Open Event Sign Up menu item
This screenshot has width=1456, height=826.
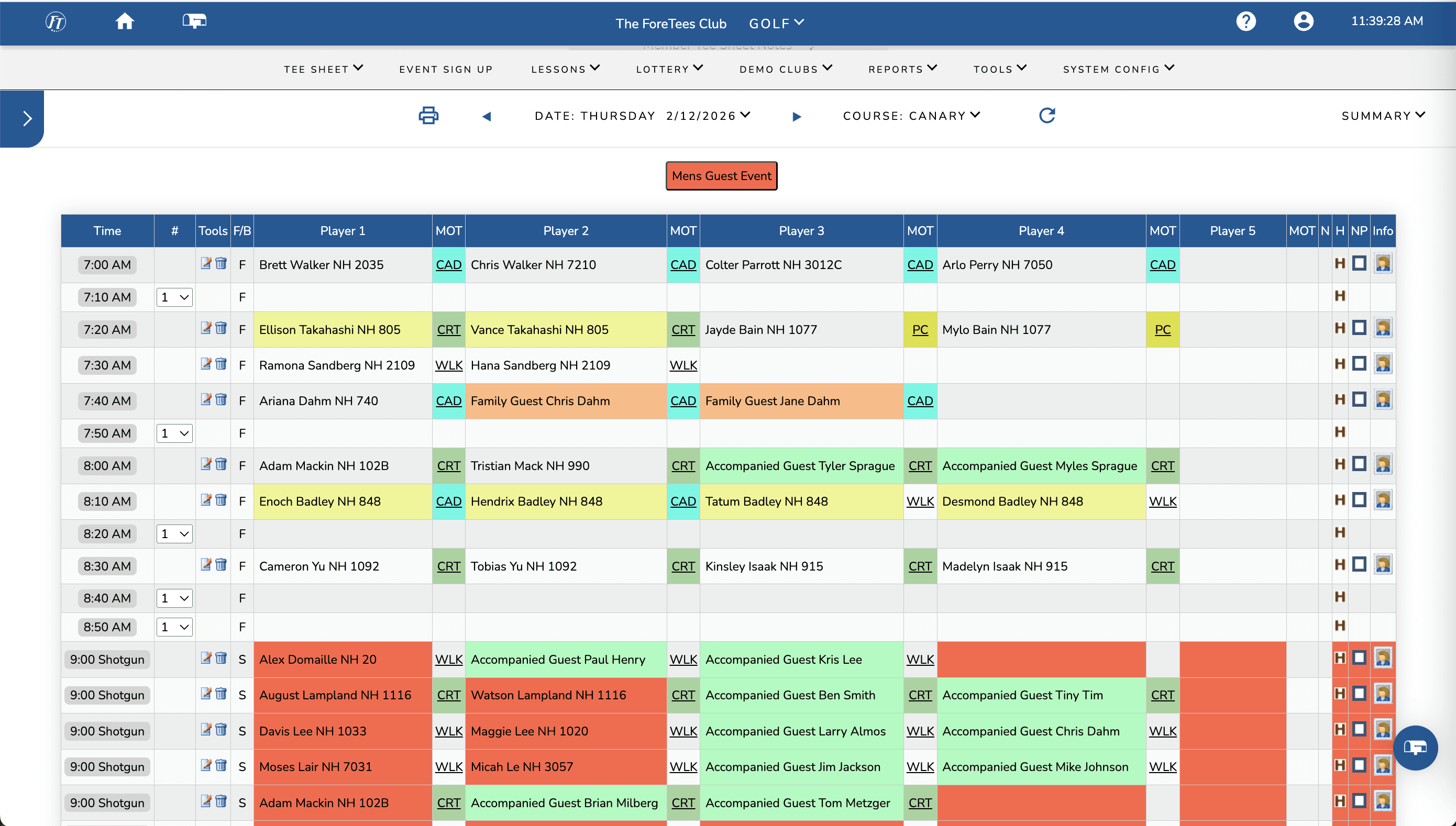[446, 69]
